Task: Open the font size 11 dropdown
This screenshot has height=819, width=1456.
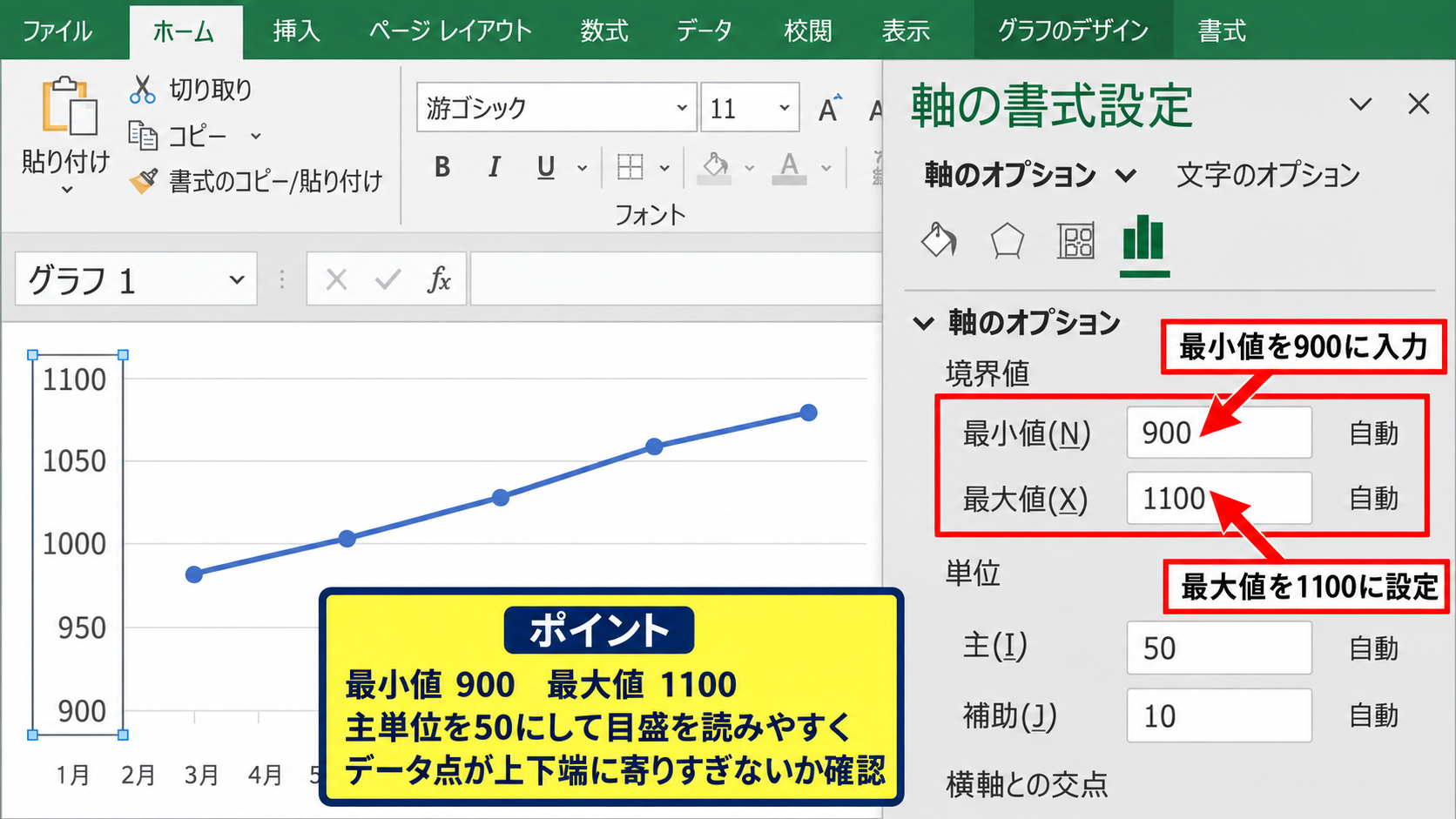Action: tap(784, 107)
